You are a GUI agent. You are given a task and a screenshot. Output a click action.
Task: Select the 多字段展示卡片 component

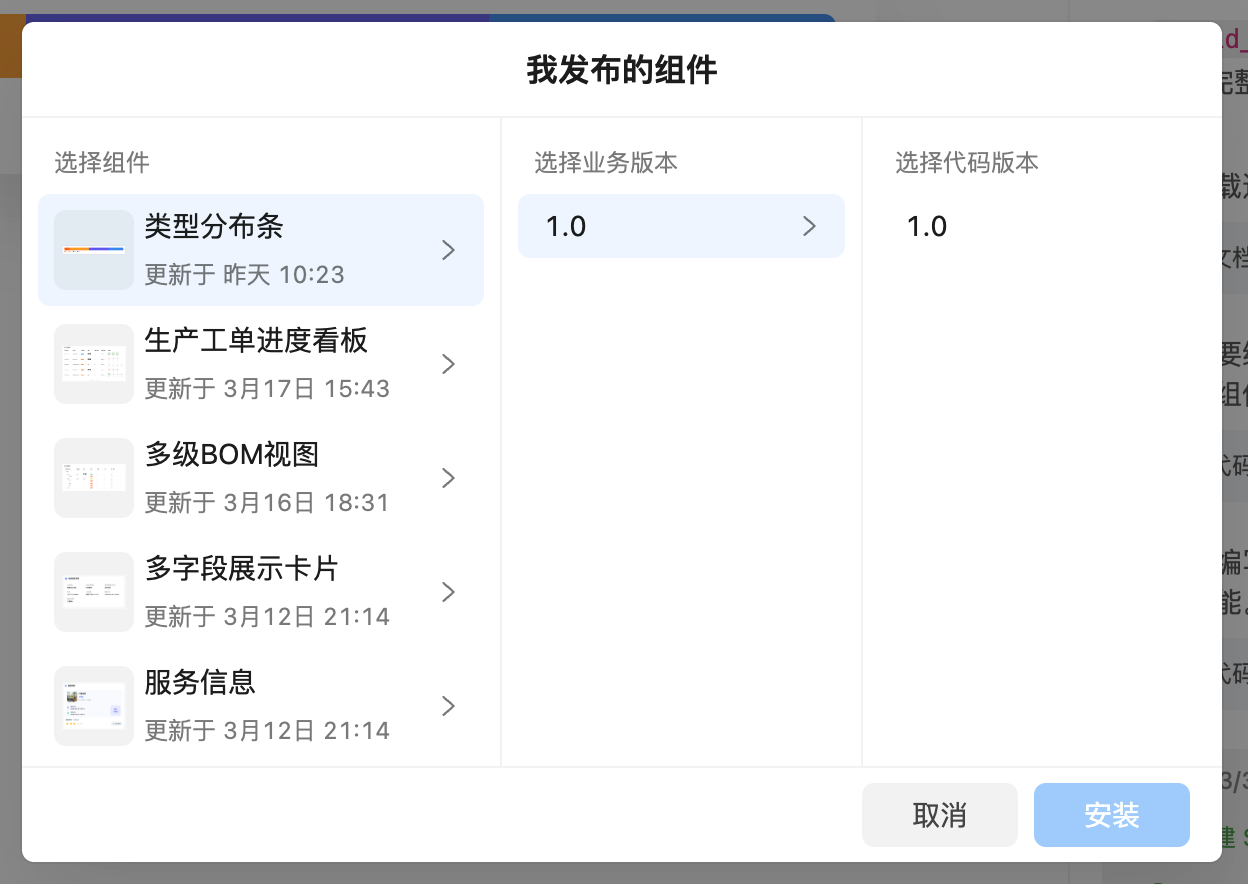click(x=261, y=592)
